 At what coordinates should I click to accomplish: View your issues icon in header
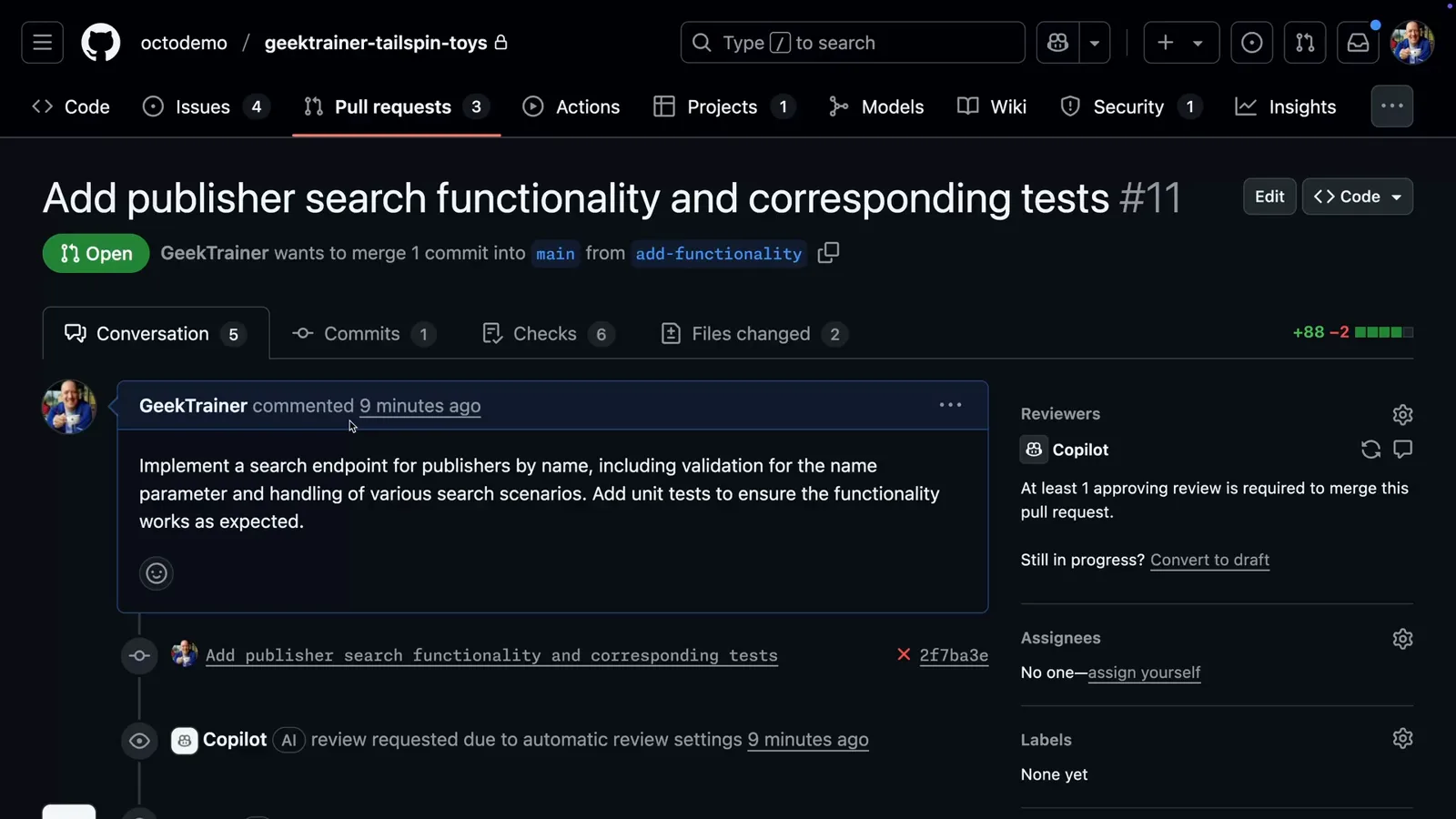[1251, 43]
